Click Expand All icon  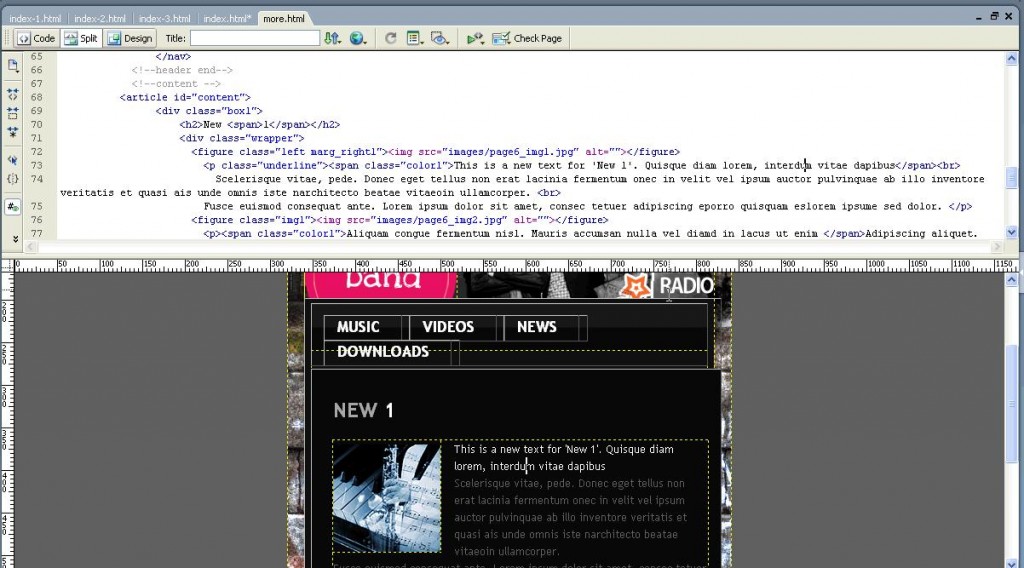(x=12, y=132)
